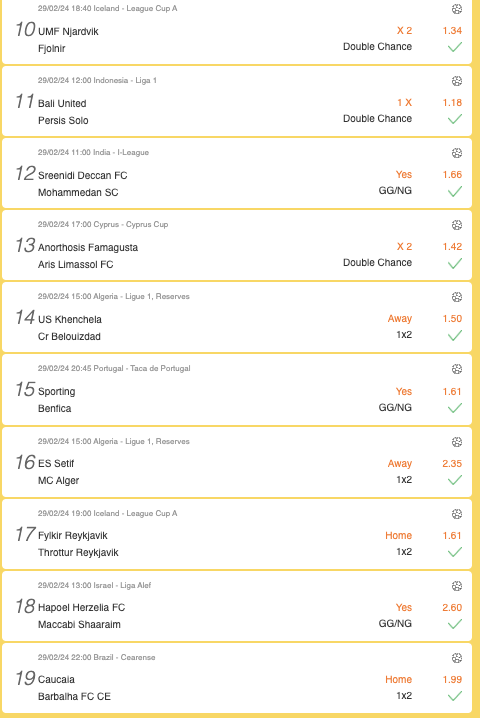Open the soccer ball icon on Caucaia row
The image size is (480, 718).
click(x=457, y=658)
